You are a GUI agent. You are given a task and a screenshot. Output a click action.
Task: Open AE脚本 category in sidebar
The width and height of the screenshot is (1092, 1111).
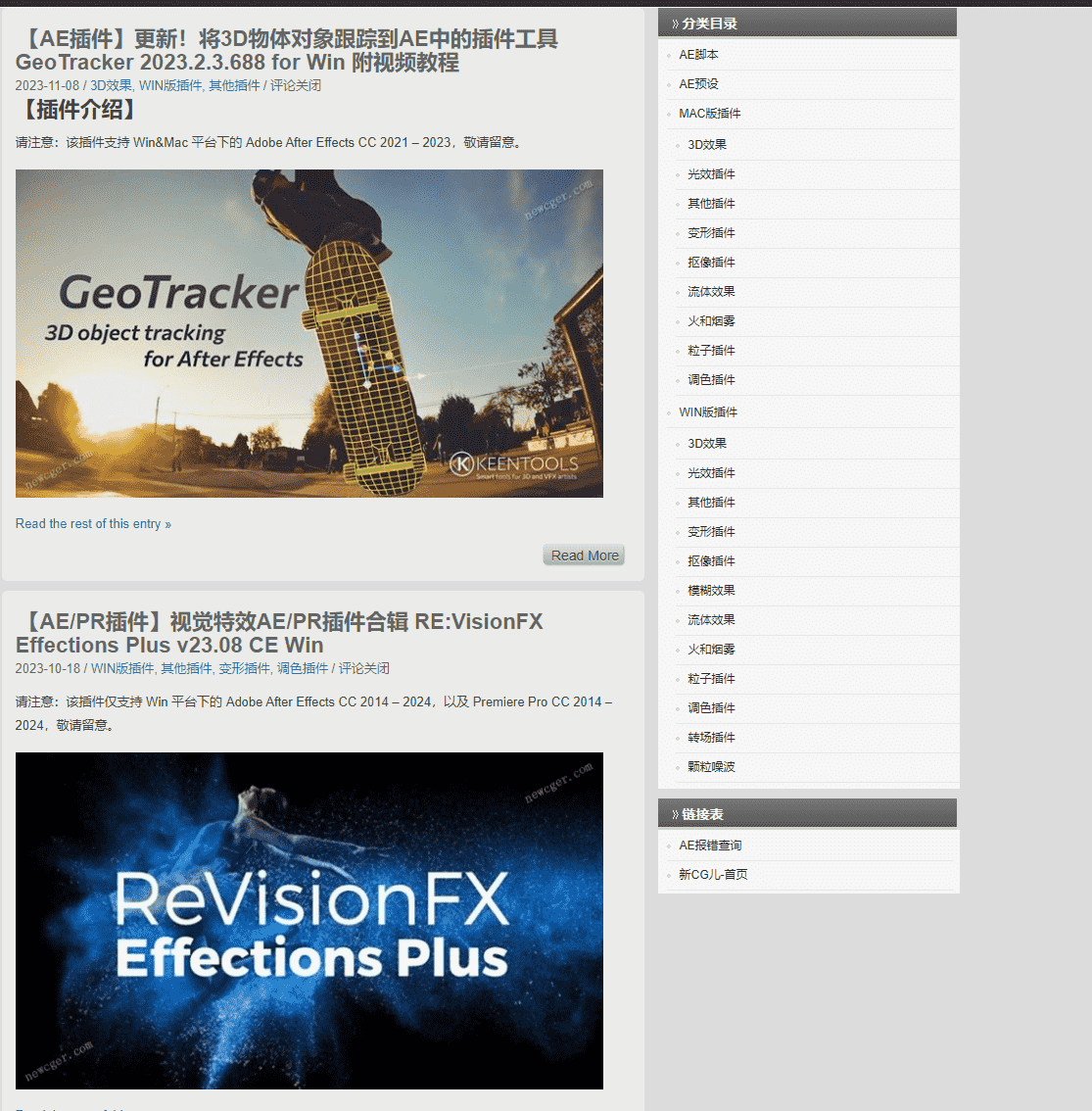698,55
